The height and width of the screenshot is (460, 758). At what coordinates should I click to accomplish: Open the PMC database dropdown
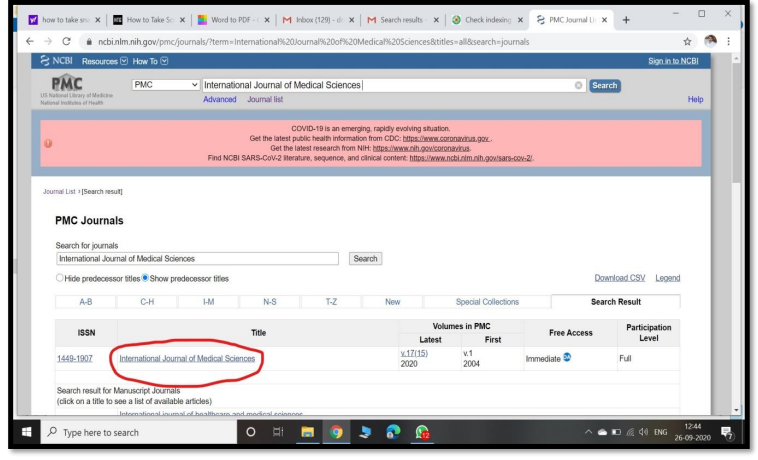pyautogui.click(x=165, y=85)
